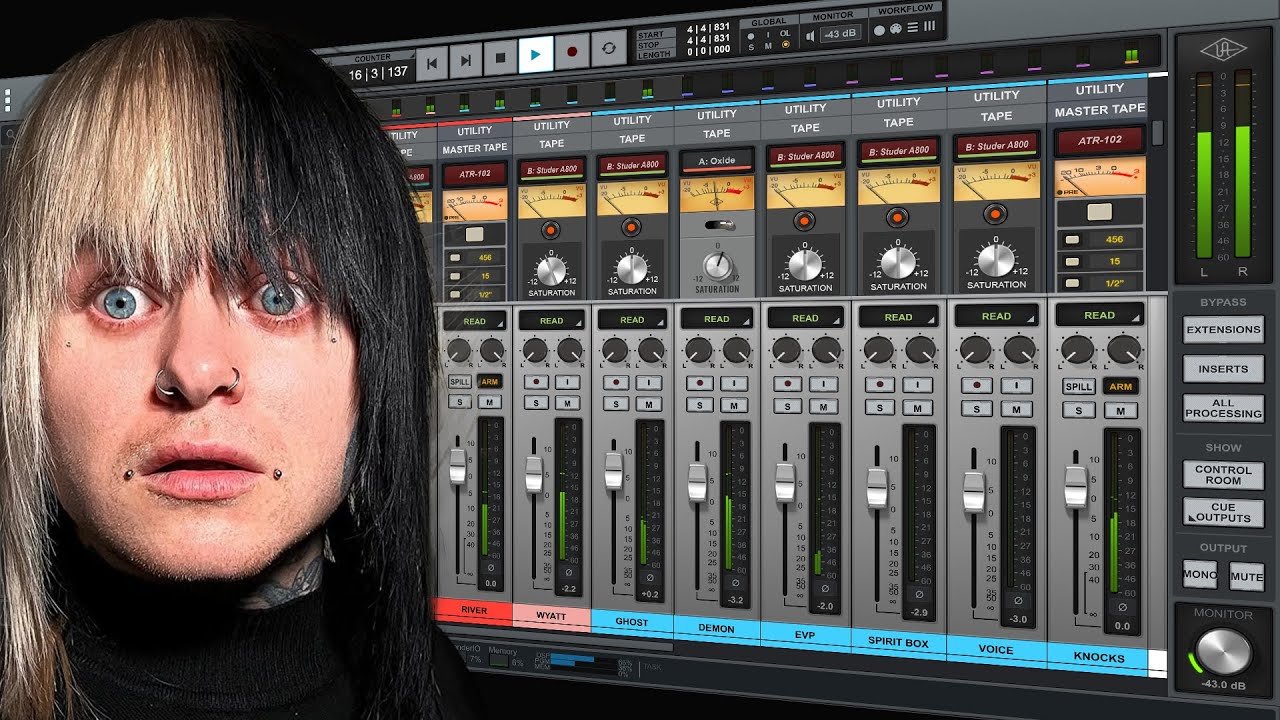Screen dimensions: 1280x720
Task: Mute the DEMON channel
Action: tap(735, 405)
